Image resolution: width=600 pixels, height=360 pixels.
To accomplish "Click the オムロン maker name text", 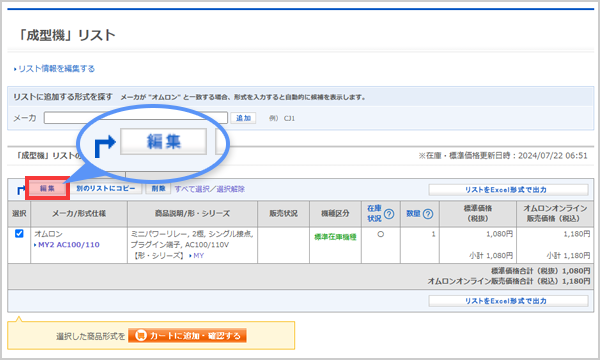I will click(49, 234).
